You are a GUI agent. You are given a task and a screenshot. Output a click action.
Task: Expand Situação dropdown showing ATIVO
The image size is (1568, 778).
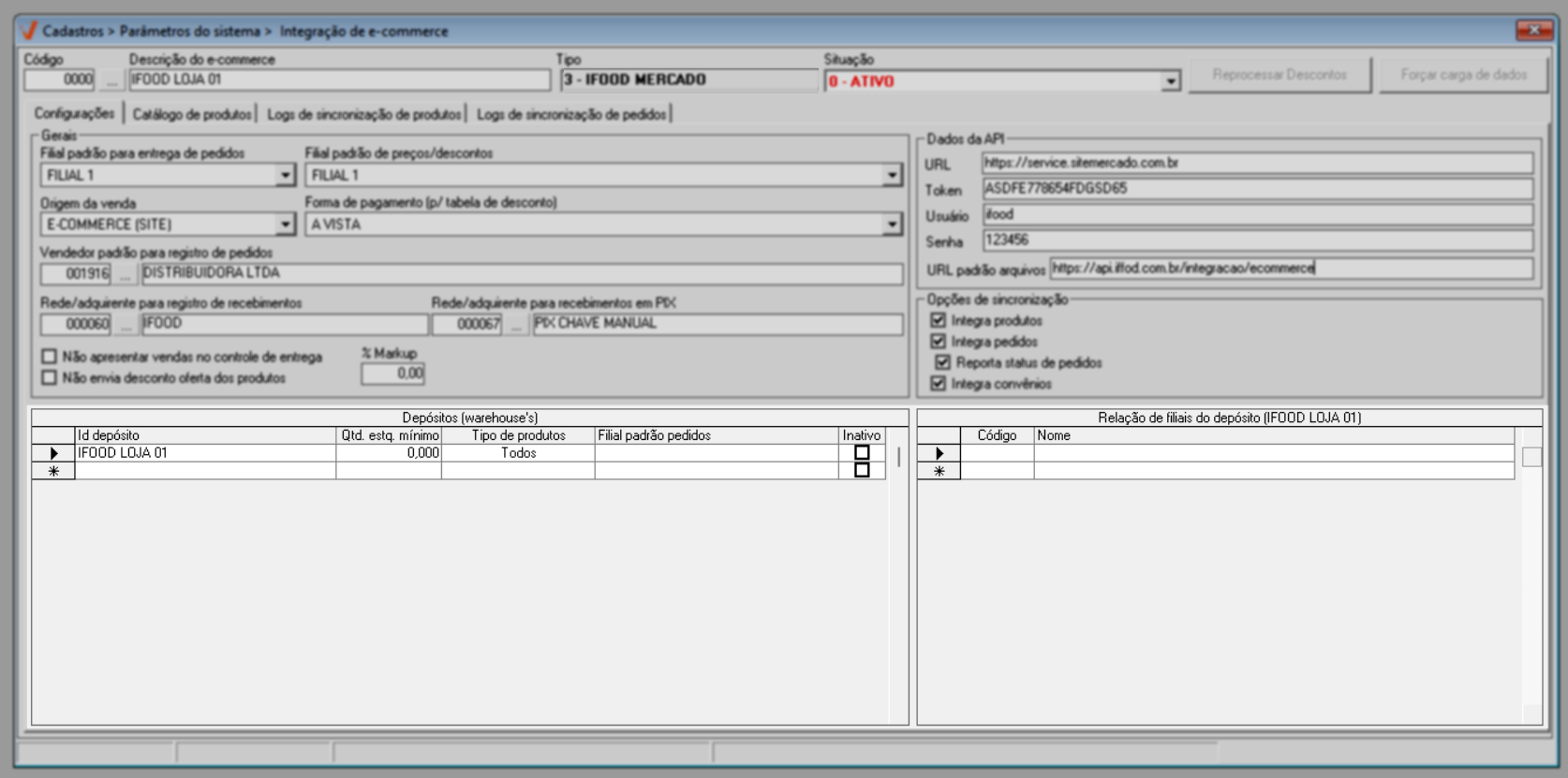(x=1170, y=81)
